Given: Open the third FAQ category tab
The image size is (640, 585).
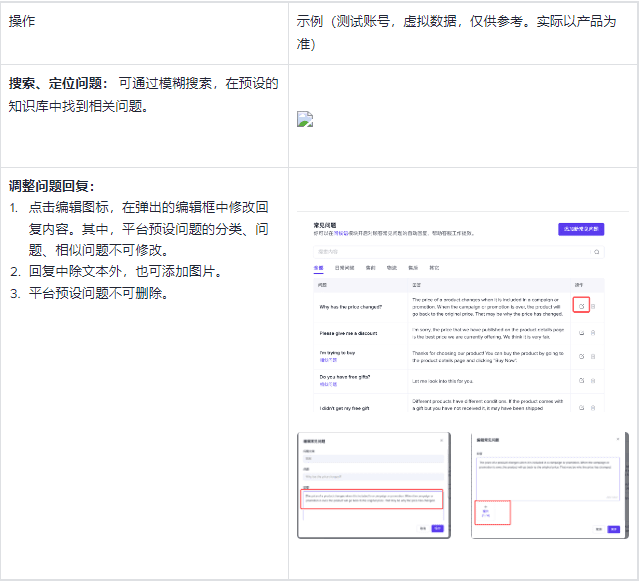Looking at the screenshot, I should point(370,268).
